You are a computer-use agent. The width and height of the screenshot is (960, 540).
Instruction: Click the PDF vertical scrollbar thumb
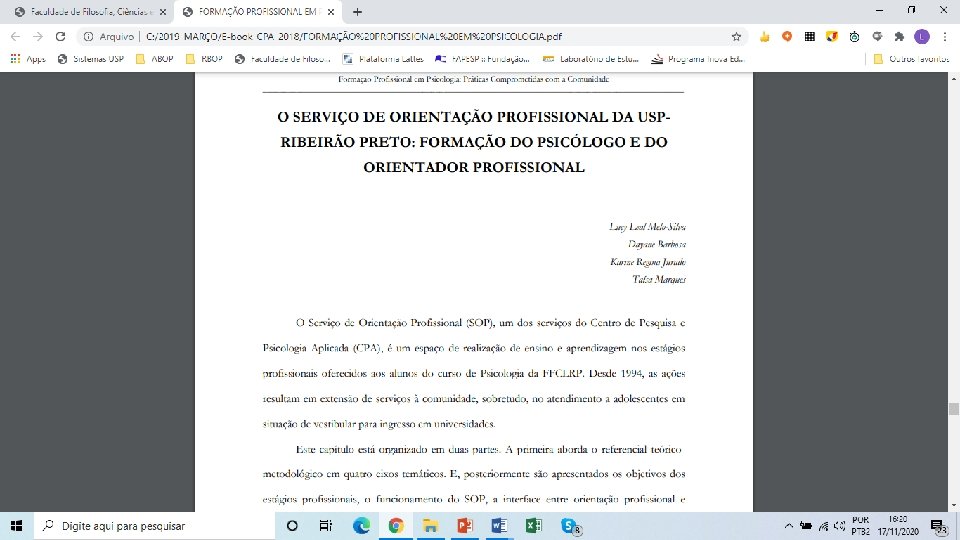tap(953, 409)
